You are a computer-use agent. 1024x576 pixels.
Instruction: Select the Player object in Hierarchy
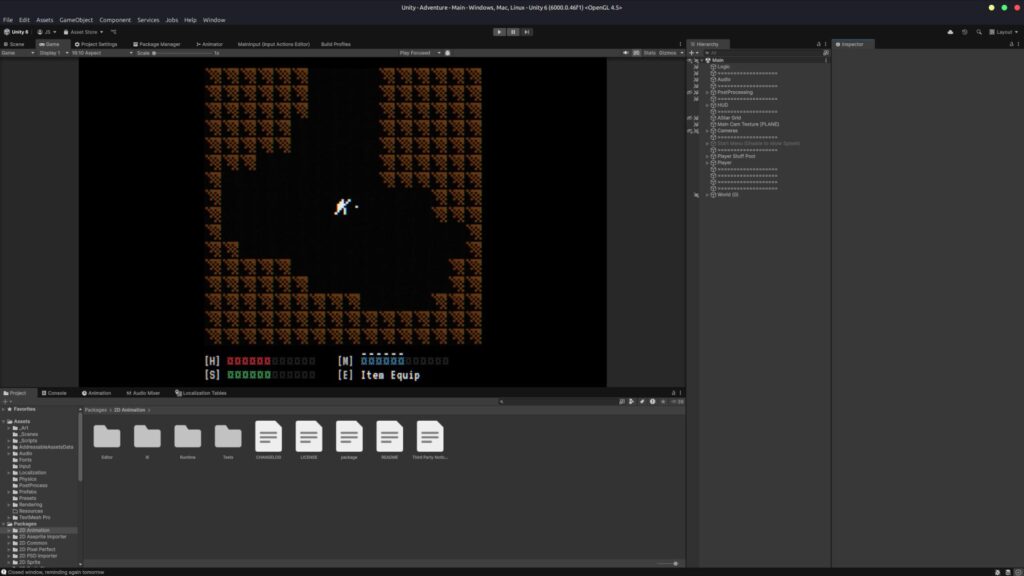[x=724, y=163]
